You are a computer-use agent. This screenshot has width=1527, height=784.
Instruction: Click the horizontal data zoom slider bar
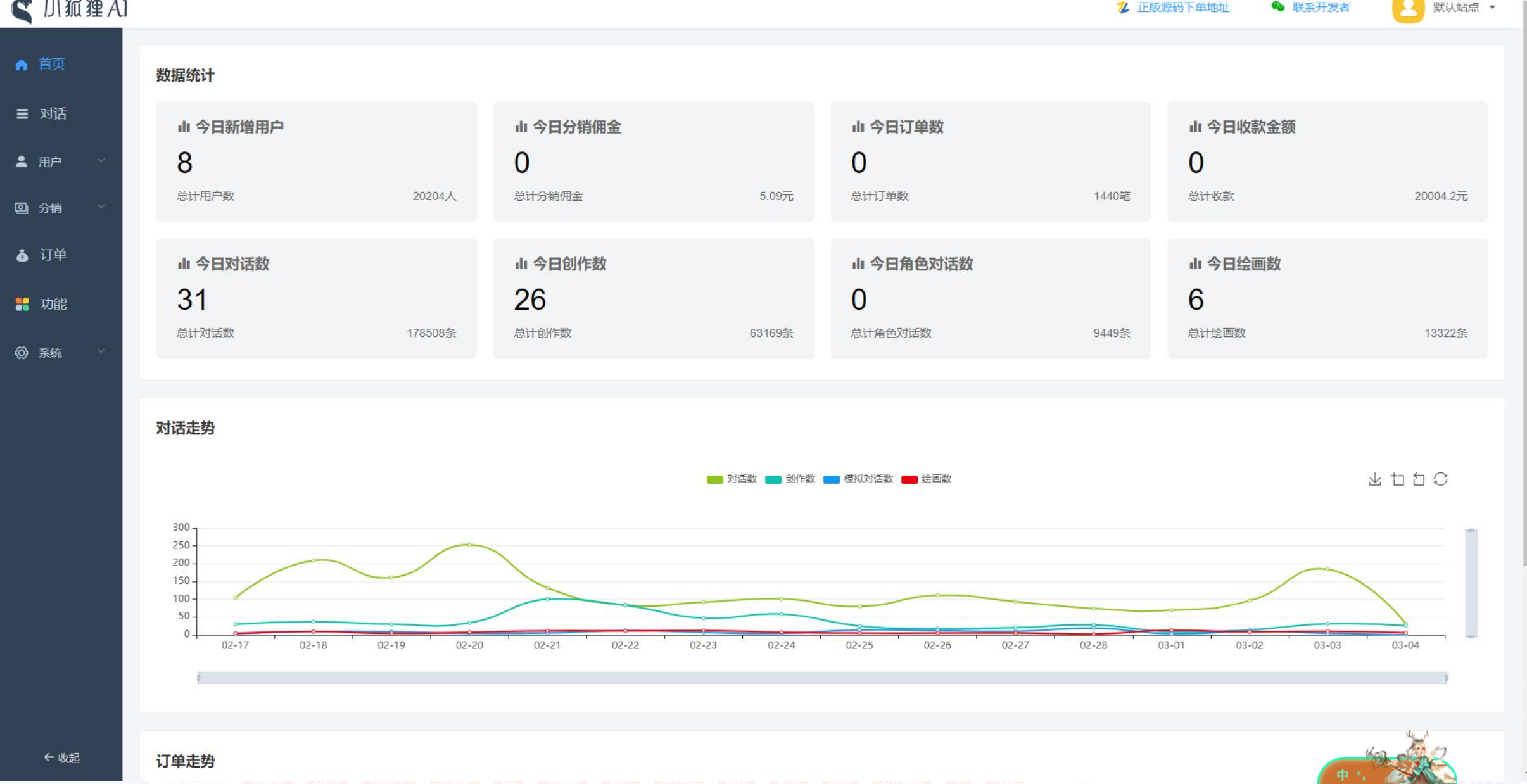coord(821,678)
